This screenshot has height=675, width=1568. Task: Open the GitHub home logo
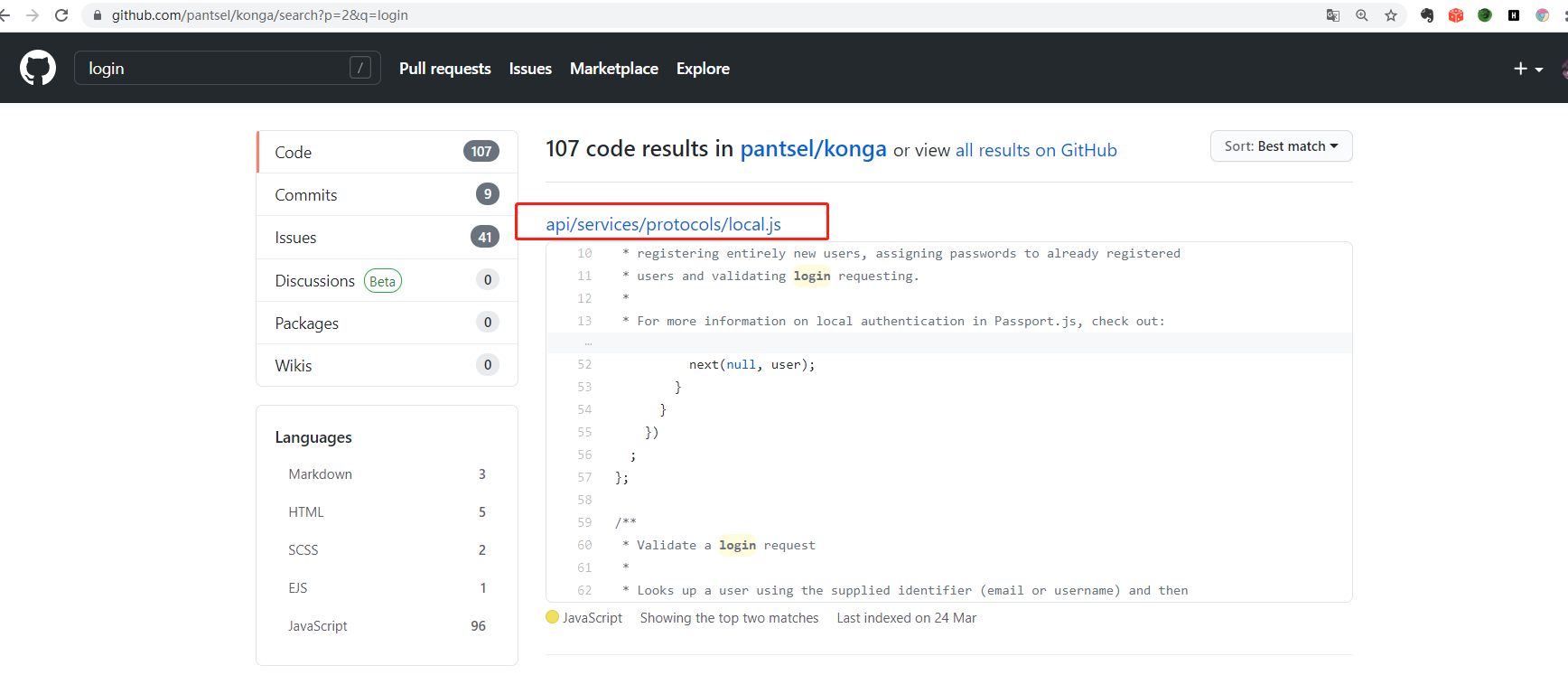pos(38,68)
